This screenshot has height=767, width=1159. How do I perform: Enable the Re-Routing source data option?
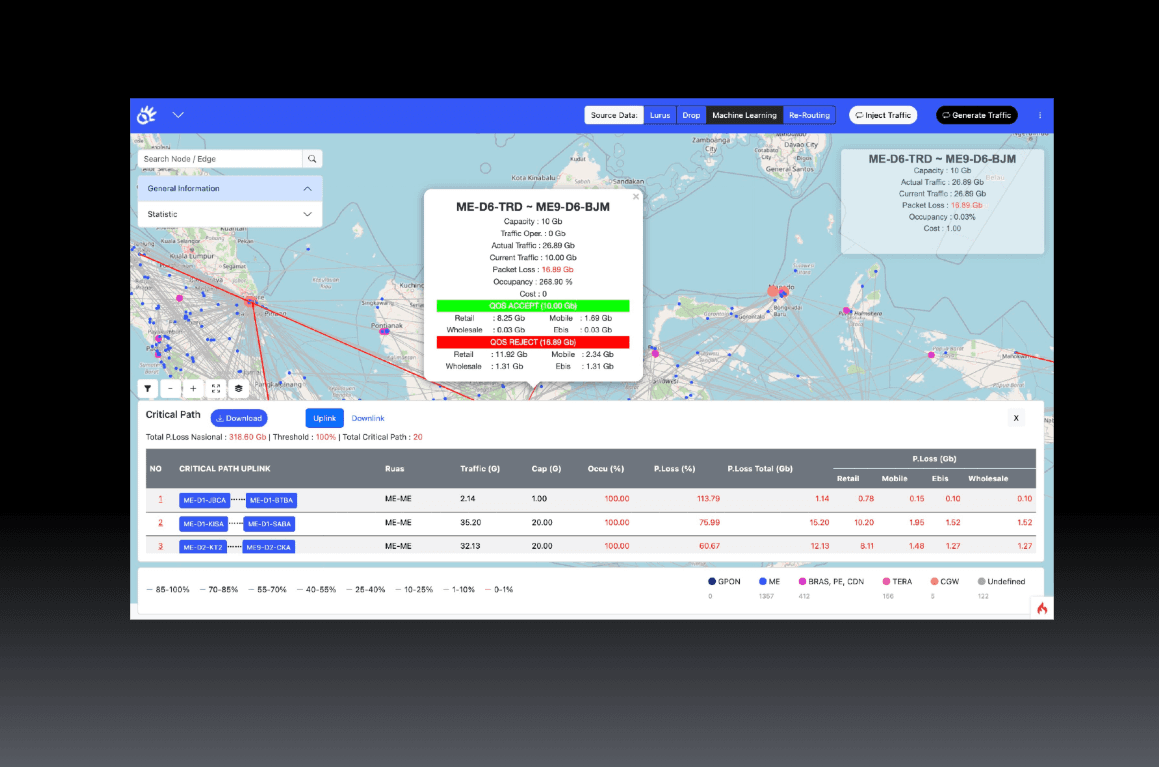tap(809, 115)
